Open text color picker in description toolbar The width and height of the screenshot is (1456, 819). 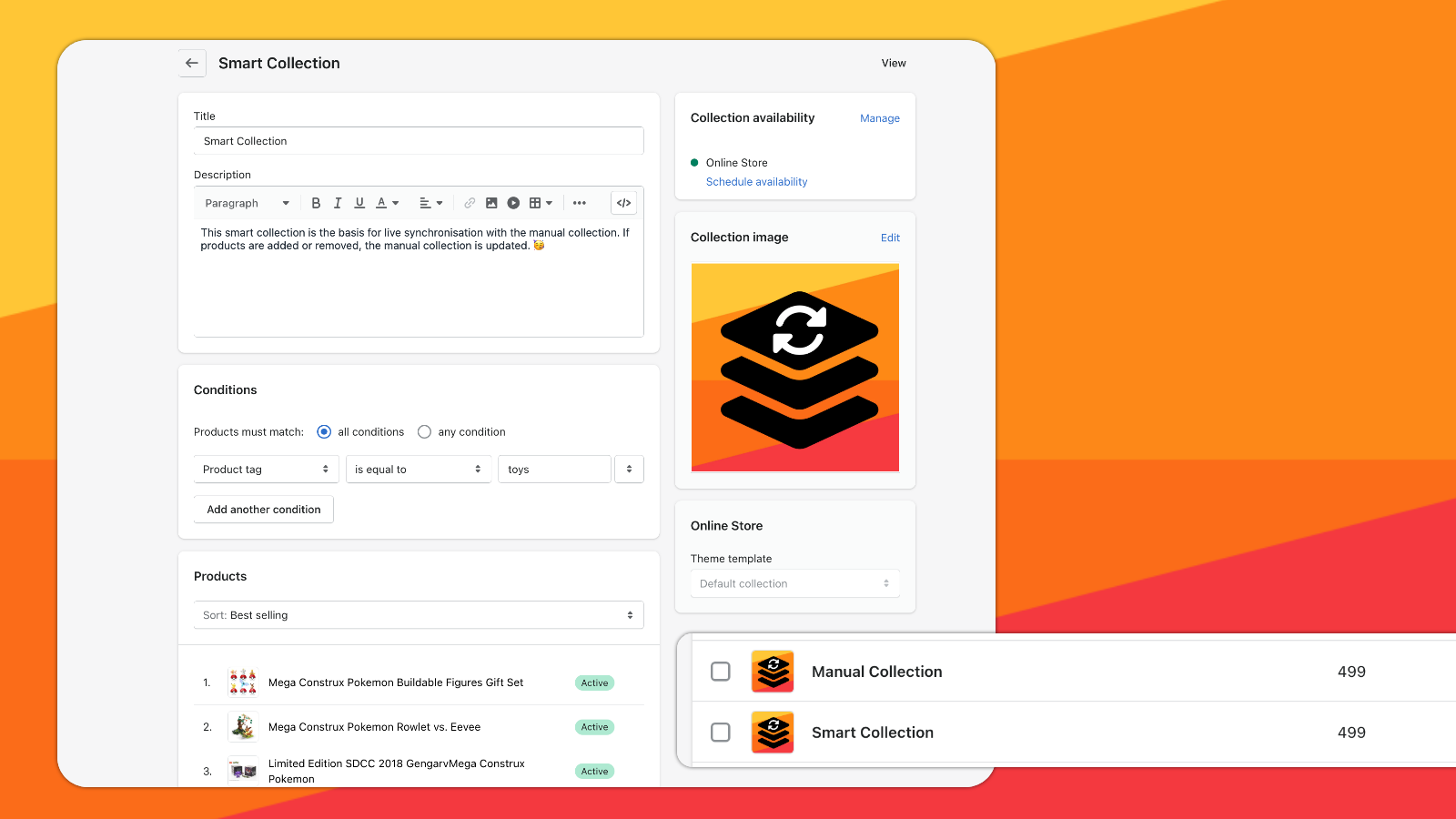click(x=388, y=203)
